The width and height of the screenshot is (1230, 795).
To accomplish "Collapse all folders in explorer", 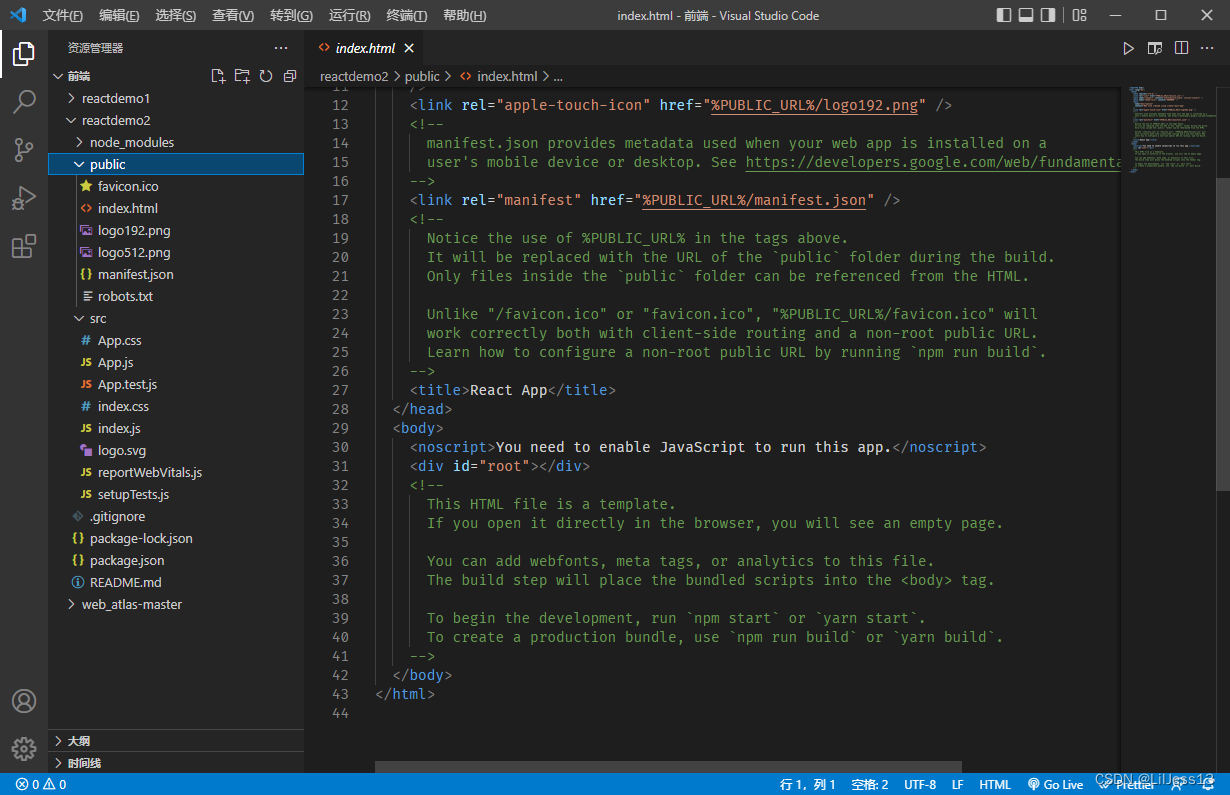I will (x=290, y=76).
